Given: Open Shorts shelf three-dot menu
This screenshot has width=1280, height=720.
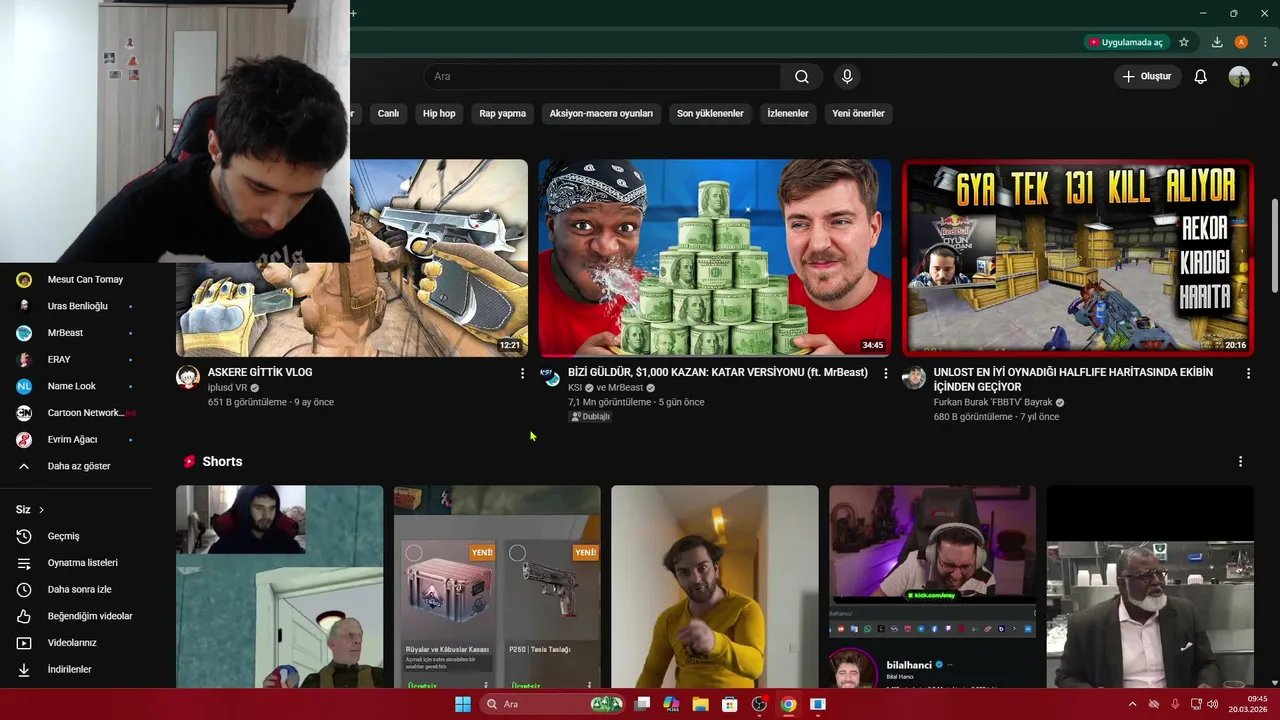Looking at the screenshot, I should pos(1240,461).
